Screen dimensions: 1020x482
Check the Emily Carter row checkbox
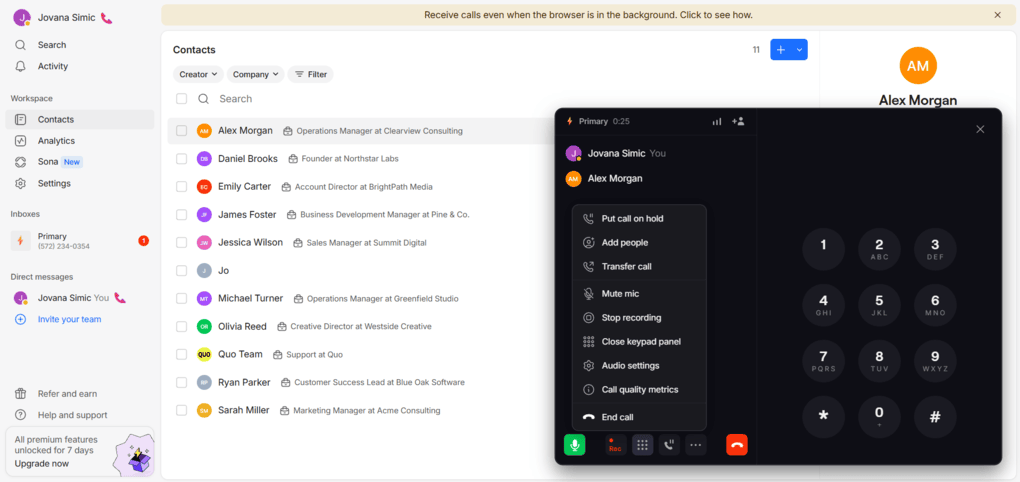181,187
